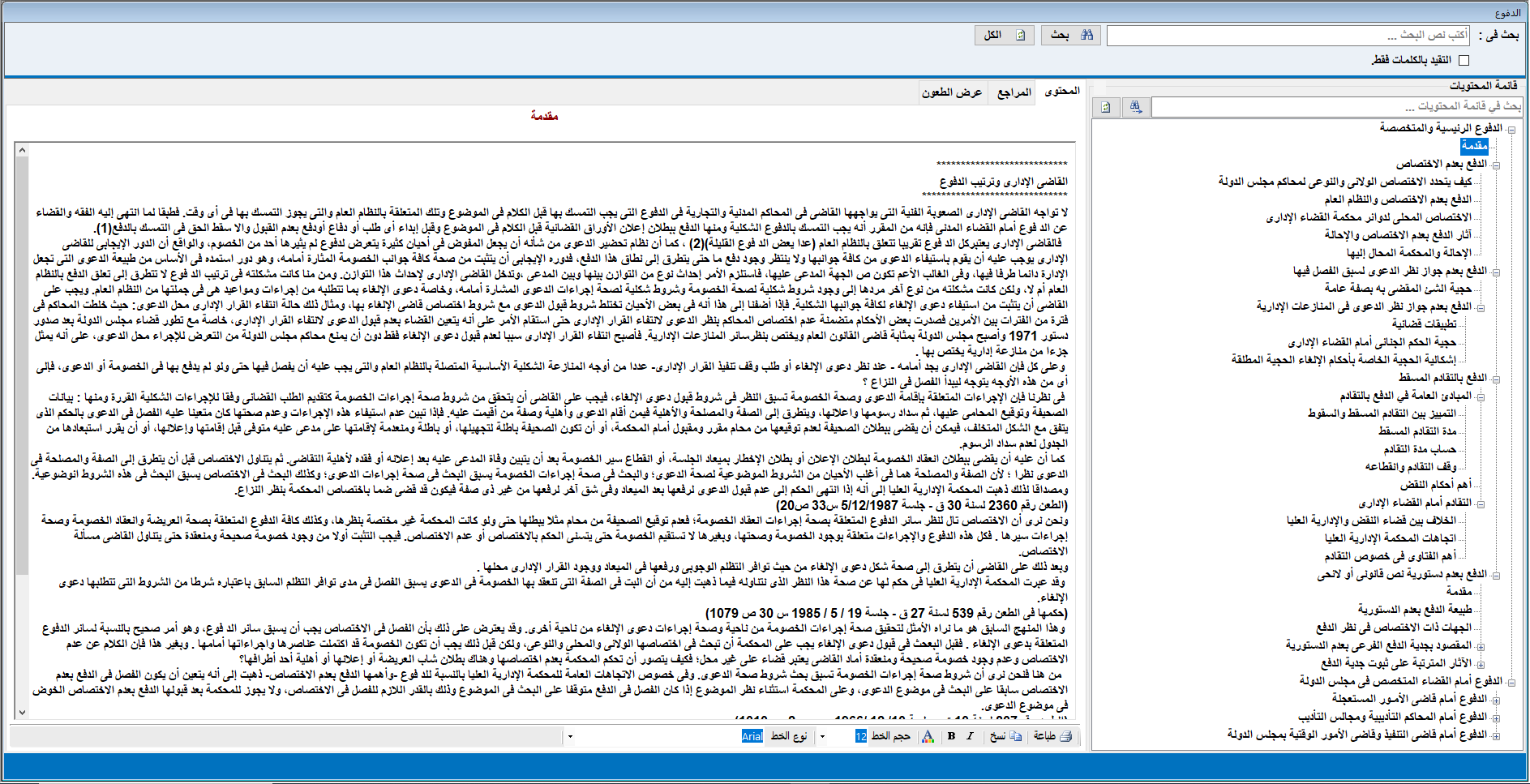Click the contents list search field
This screenshot has height=784, width=1530.
point(1337,106)
